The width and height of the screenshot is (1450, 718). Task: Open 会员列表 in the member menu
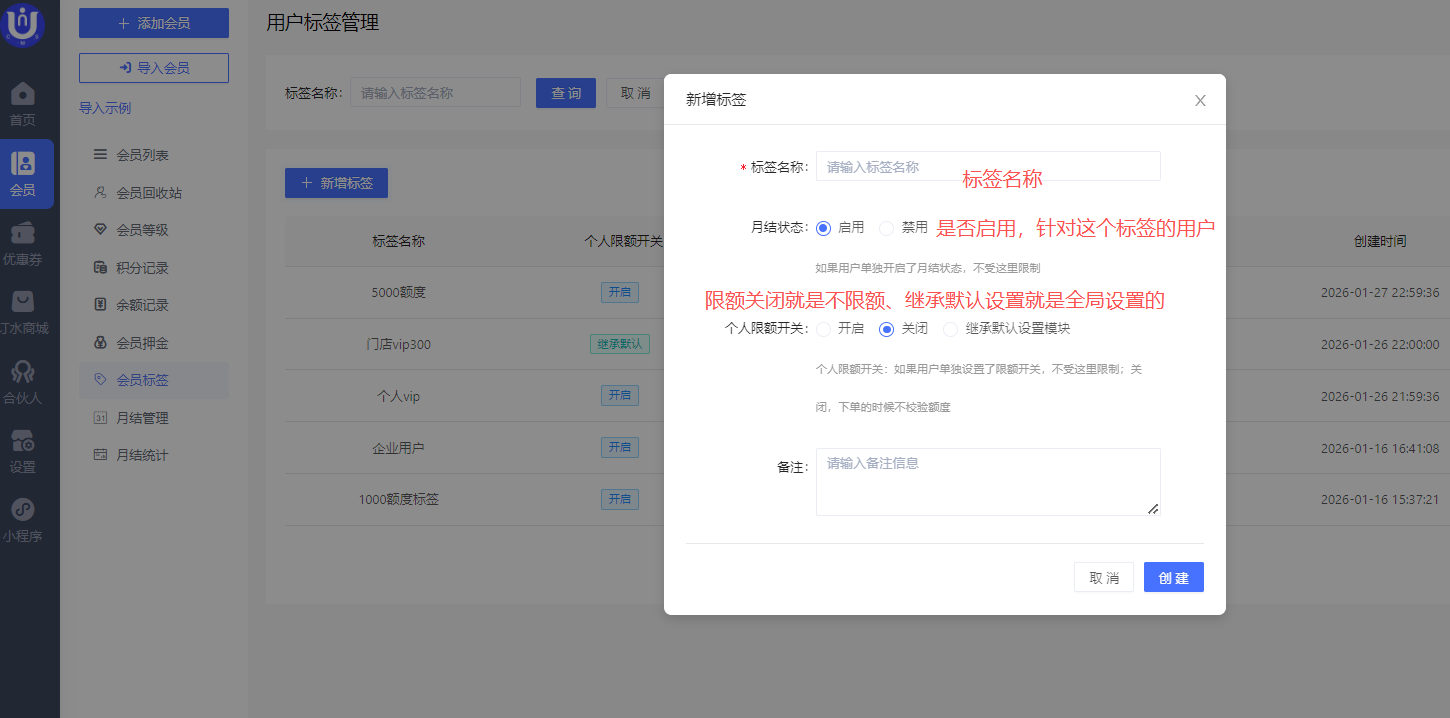coord(142,155)
